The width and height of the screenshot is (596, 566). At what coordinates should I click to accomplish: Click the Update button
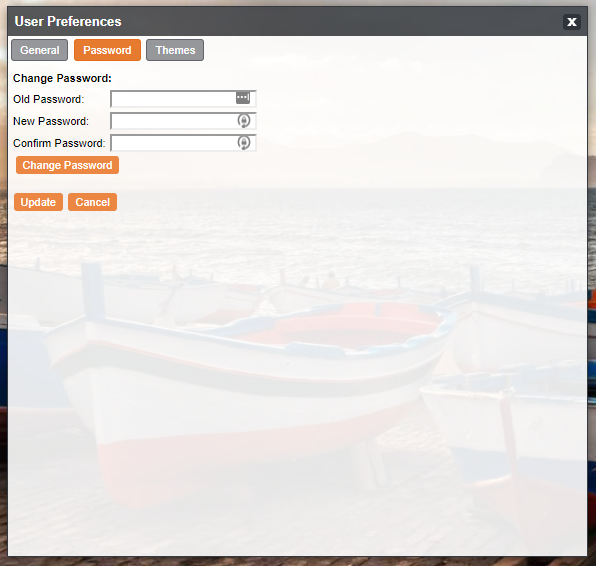click(x=38, y=202)
